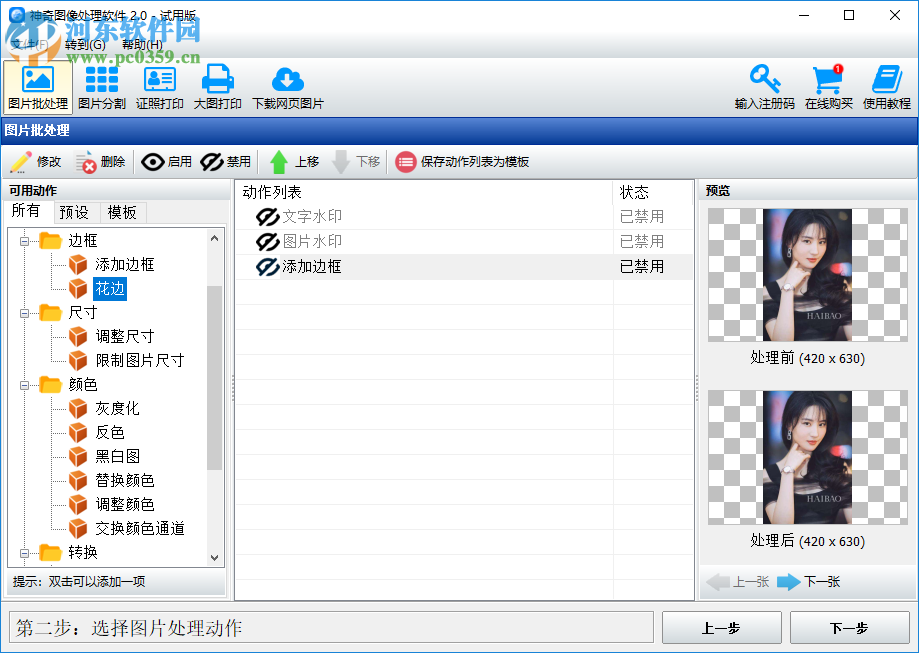Click the 状态 column header
This screenshot has height=653, width=919.
pyautogui.click(x=652, y=193)
